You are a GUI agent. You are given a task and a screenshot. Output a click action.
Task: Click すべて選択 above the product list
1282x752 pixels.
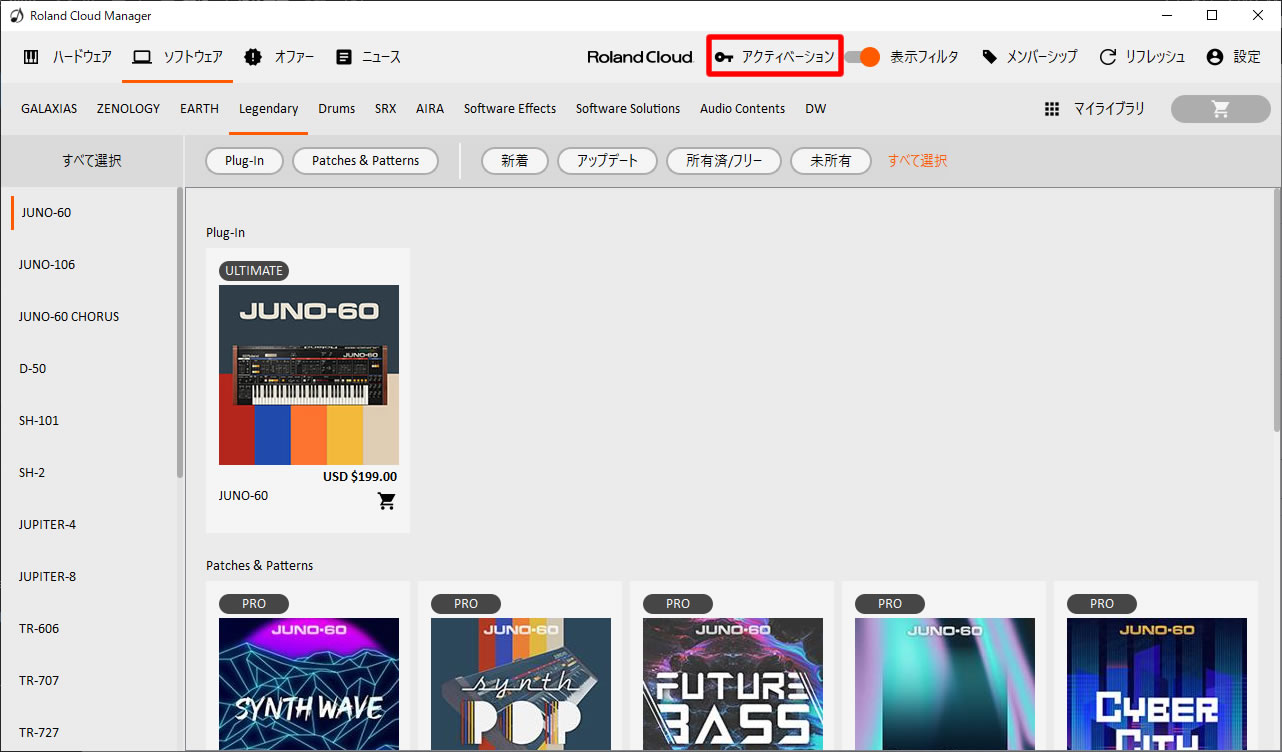(x=92, y=160)
